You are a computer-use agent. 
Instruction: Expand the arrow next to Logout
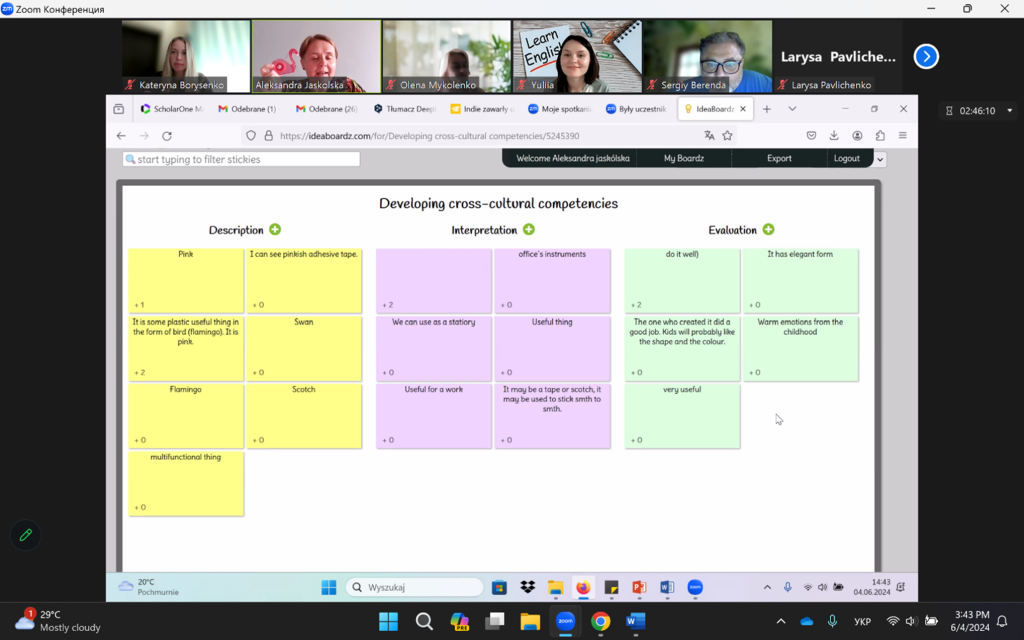[x=880, y=159]
